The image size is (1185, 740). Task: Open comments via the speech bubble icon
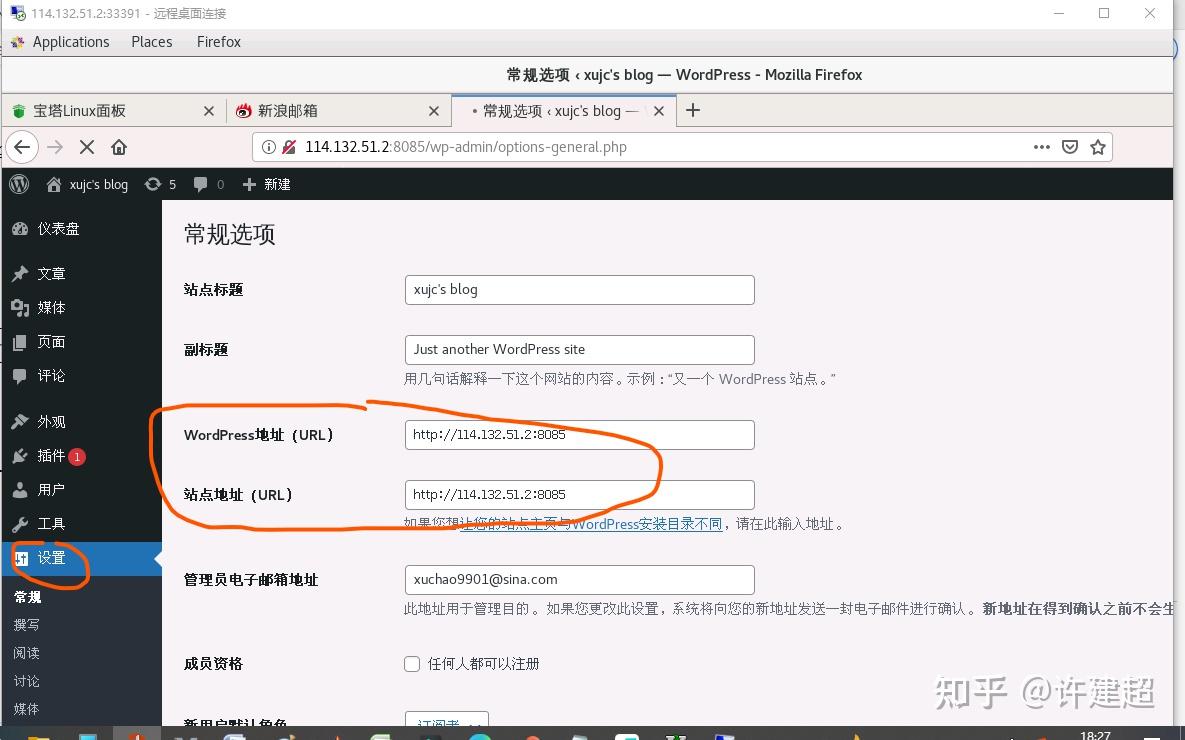click(x=201, y=184)
